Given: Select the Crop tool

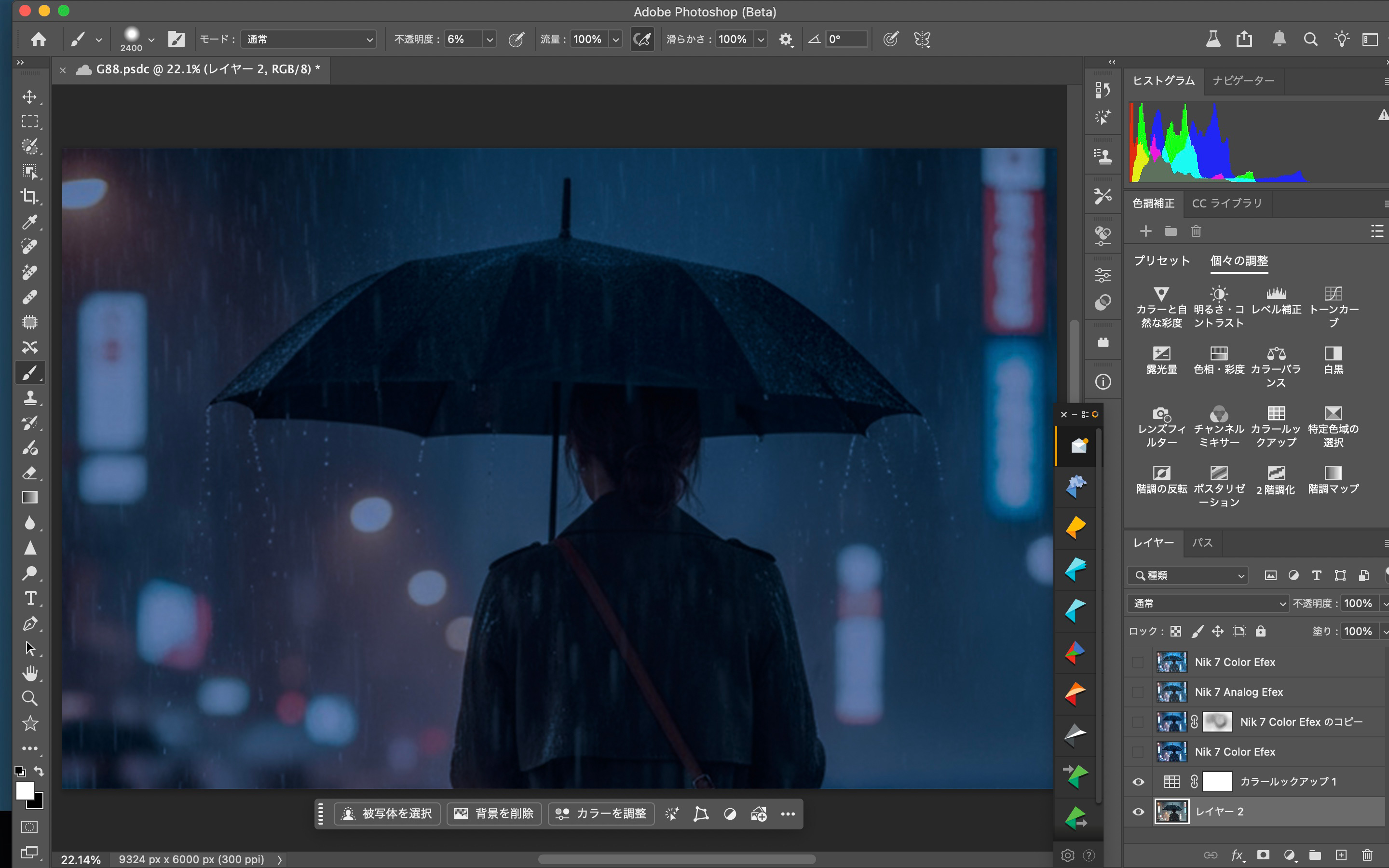Looking at the screenshot, I should pyautogui.click(x=29, y=196).
